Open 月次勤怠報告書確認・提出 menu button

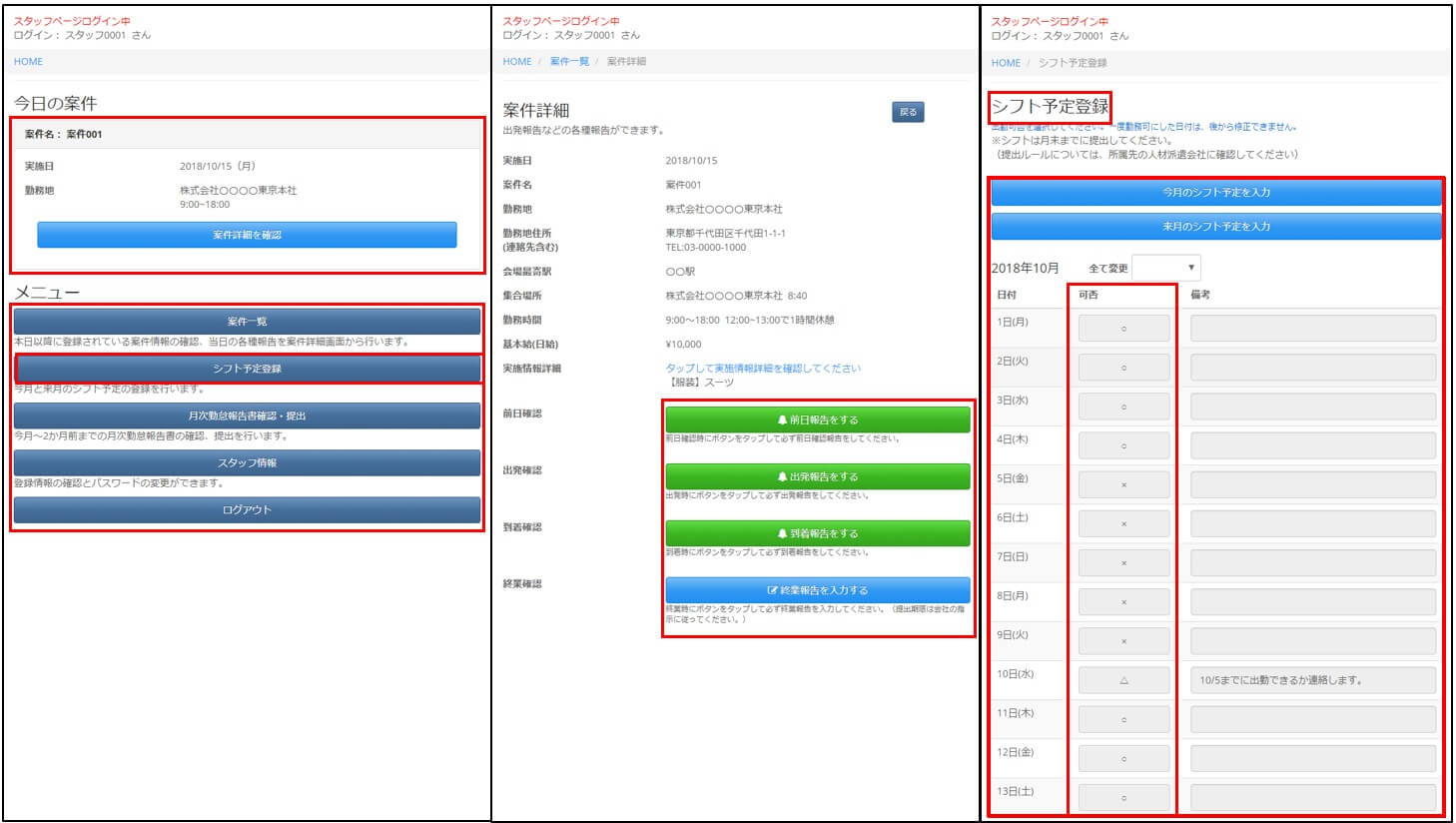(x=247, y=415)
